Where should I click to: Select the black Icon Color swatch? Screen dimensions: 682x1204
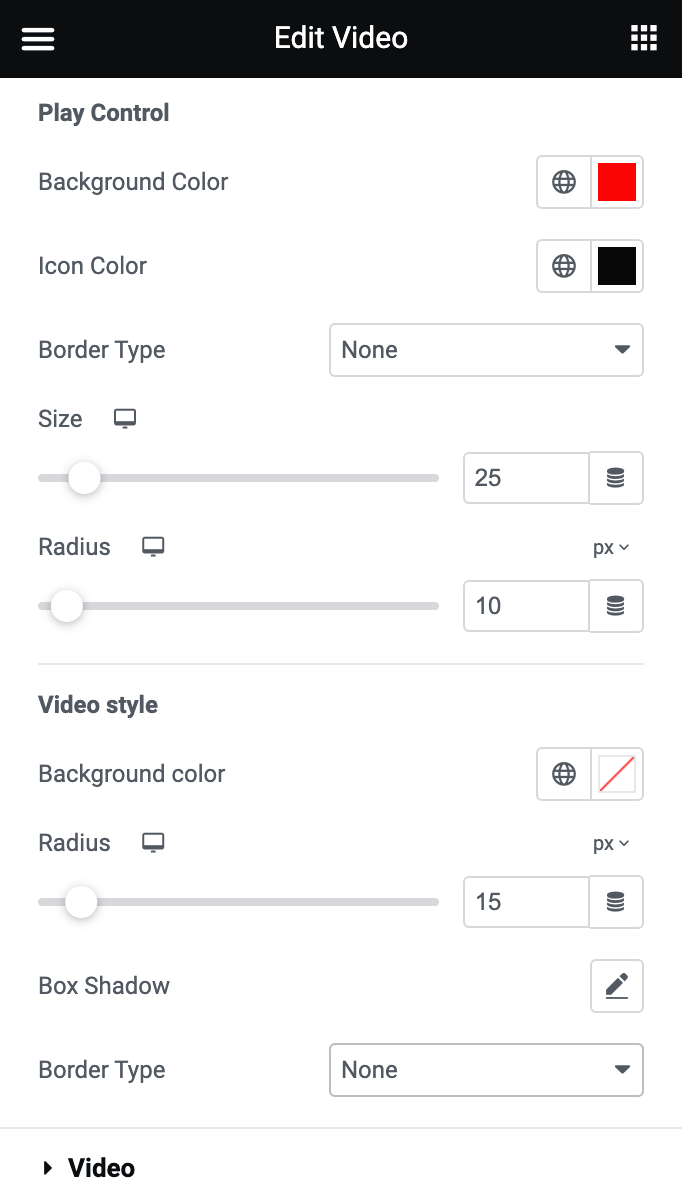pyautogui.click(x=616, y=266)
